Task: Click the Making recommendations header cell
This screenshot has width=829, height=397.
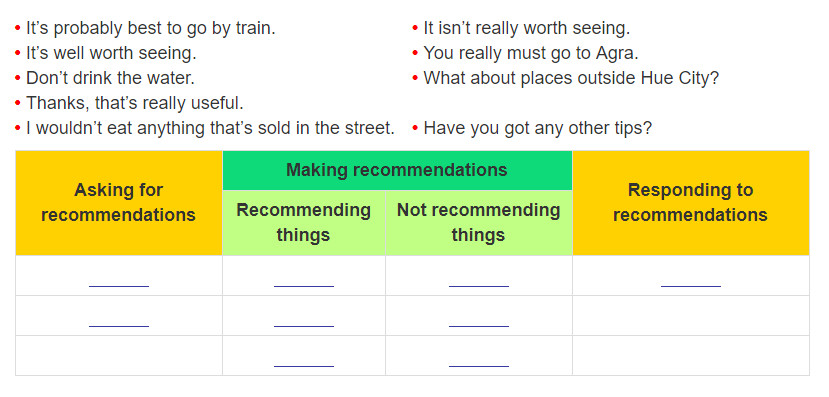Action: 397,170
